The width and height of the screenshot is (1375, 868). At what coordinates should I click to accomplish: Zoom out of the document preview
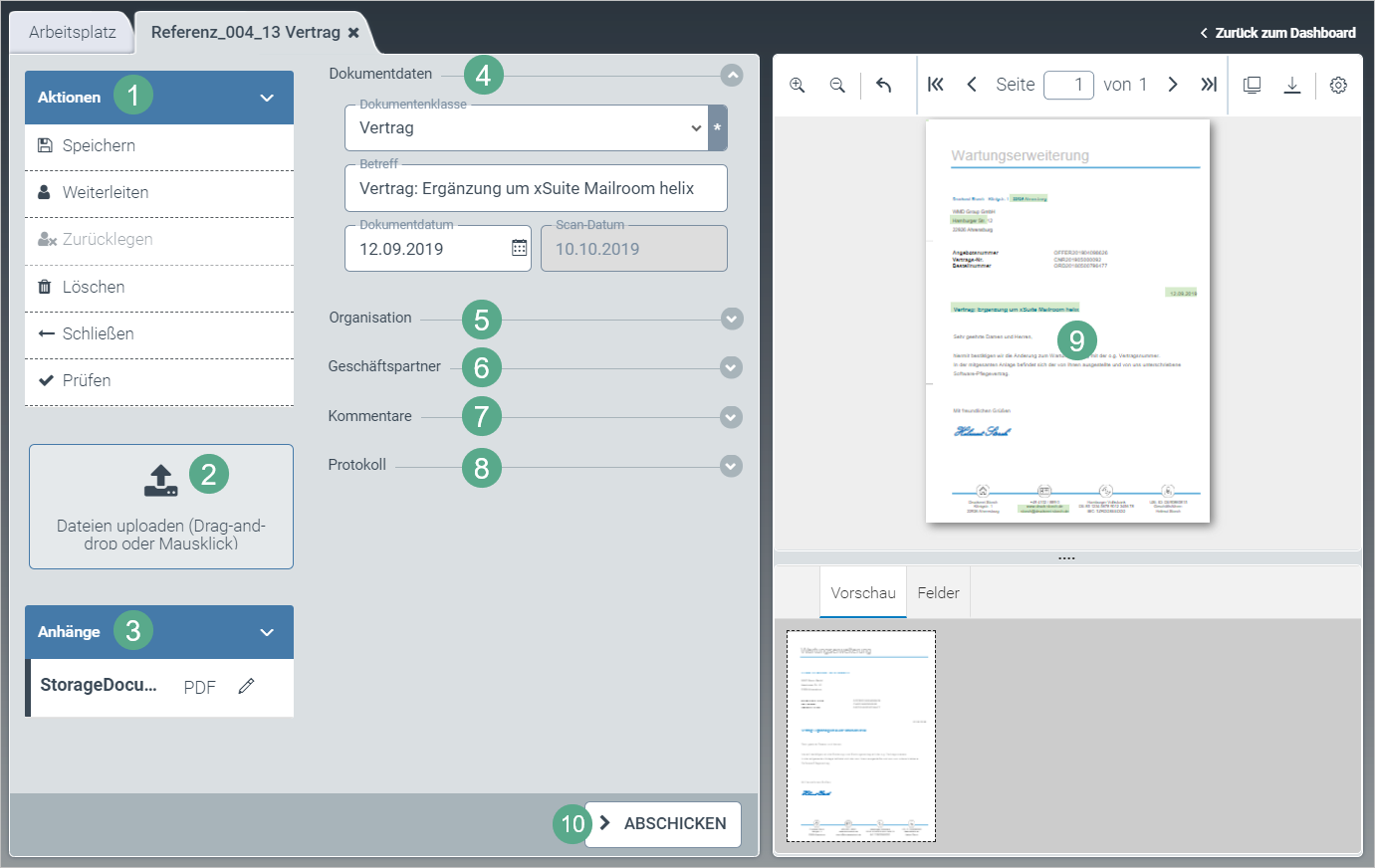837,86
